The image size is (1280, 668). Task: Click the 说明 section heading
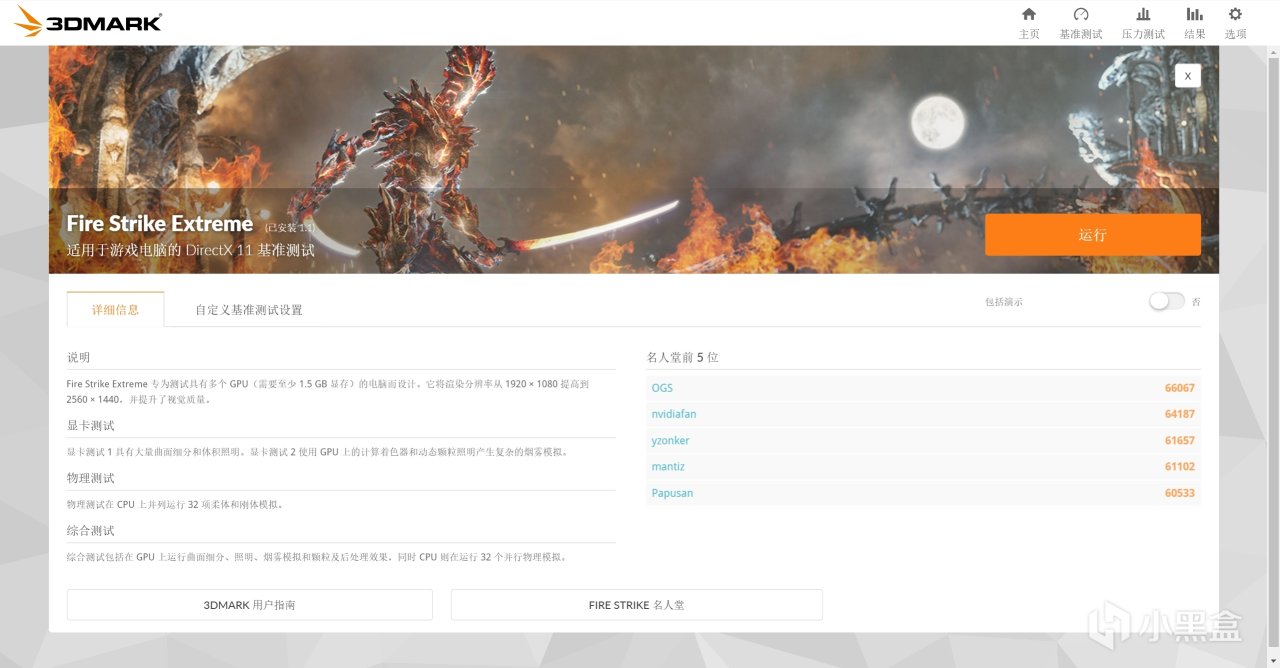pyautogui.click(x=78, y=357)
